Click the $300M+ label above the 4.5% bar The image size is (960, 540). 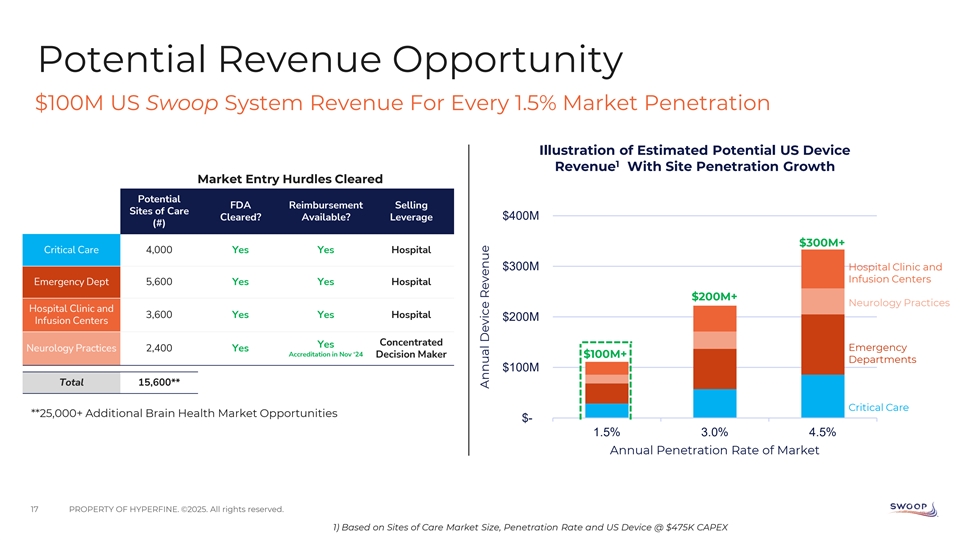coord(822,241)
